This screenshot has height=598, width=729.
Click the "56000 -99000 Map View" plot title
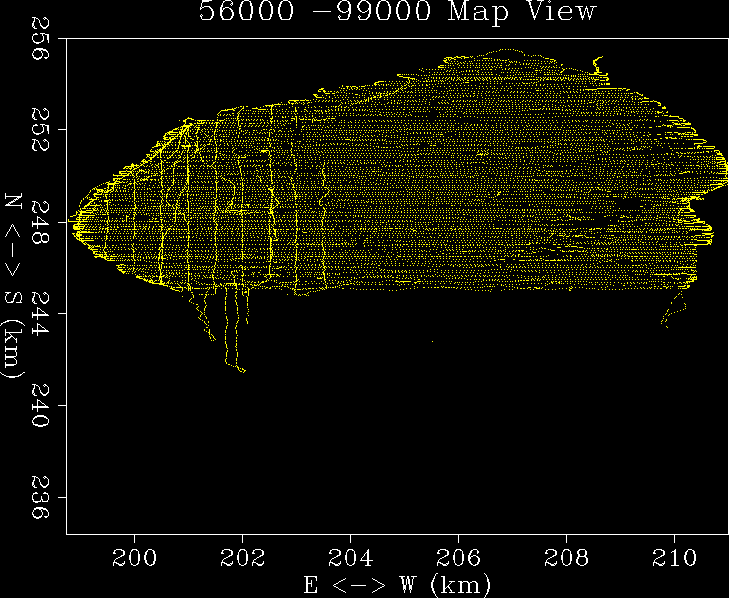[x=397, y=13]
